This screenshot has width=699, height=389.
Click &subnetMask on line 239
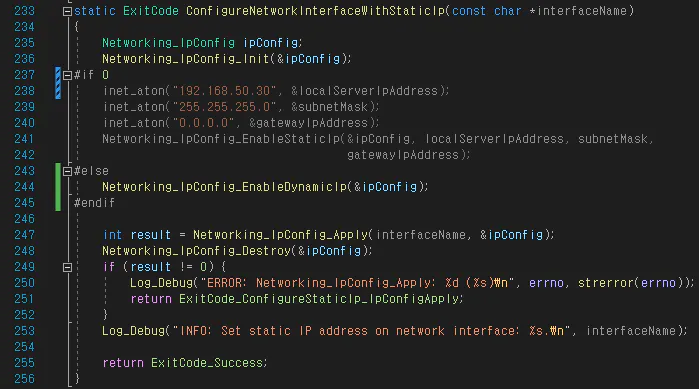pos(329,107)
